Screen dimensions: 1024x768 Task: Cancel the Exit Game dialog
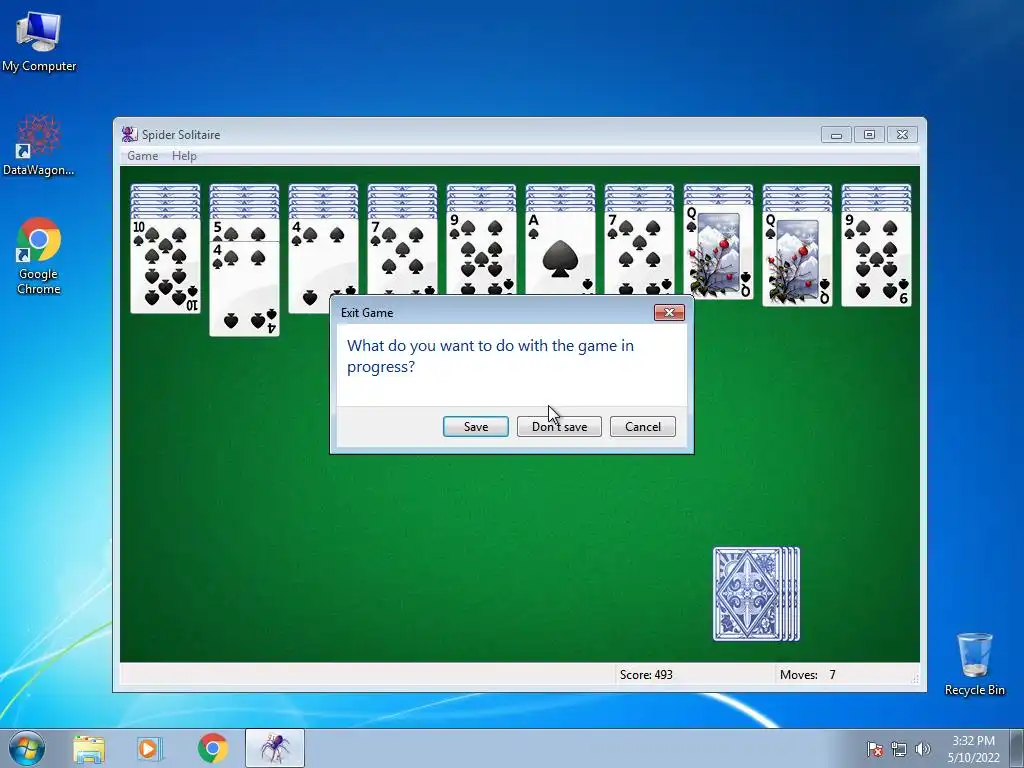643,426
